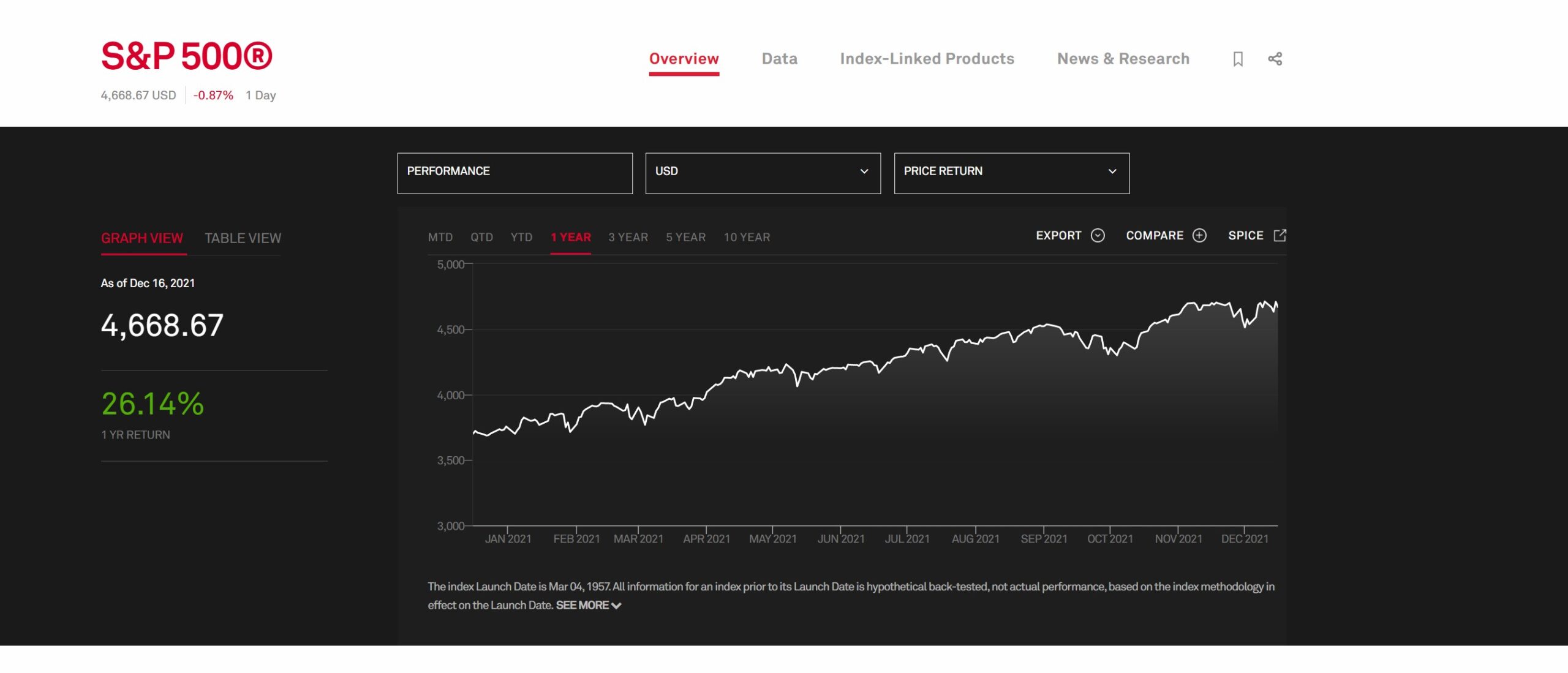The height and width of the screenshot is (673, 1568).
Task: Click the EXPORT button label
Action: pos(1058,236)
